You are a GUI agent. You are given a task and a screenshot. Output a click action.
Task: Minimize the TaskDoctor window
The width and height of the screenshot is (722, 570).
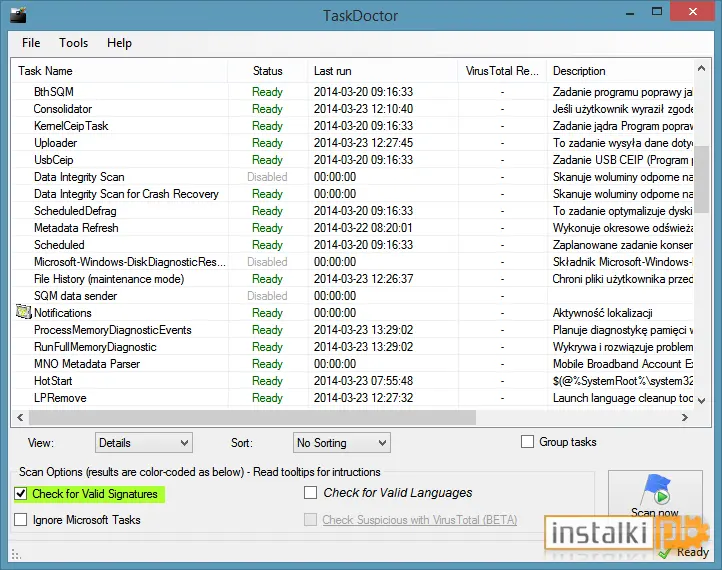(630, 12)
